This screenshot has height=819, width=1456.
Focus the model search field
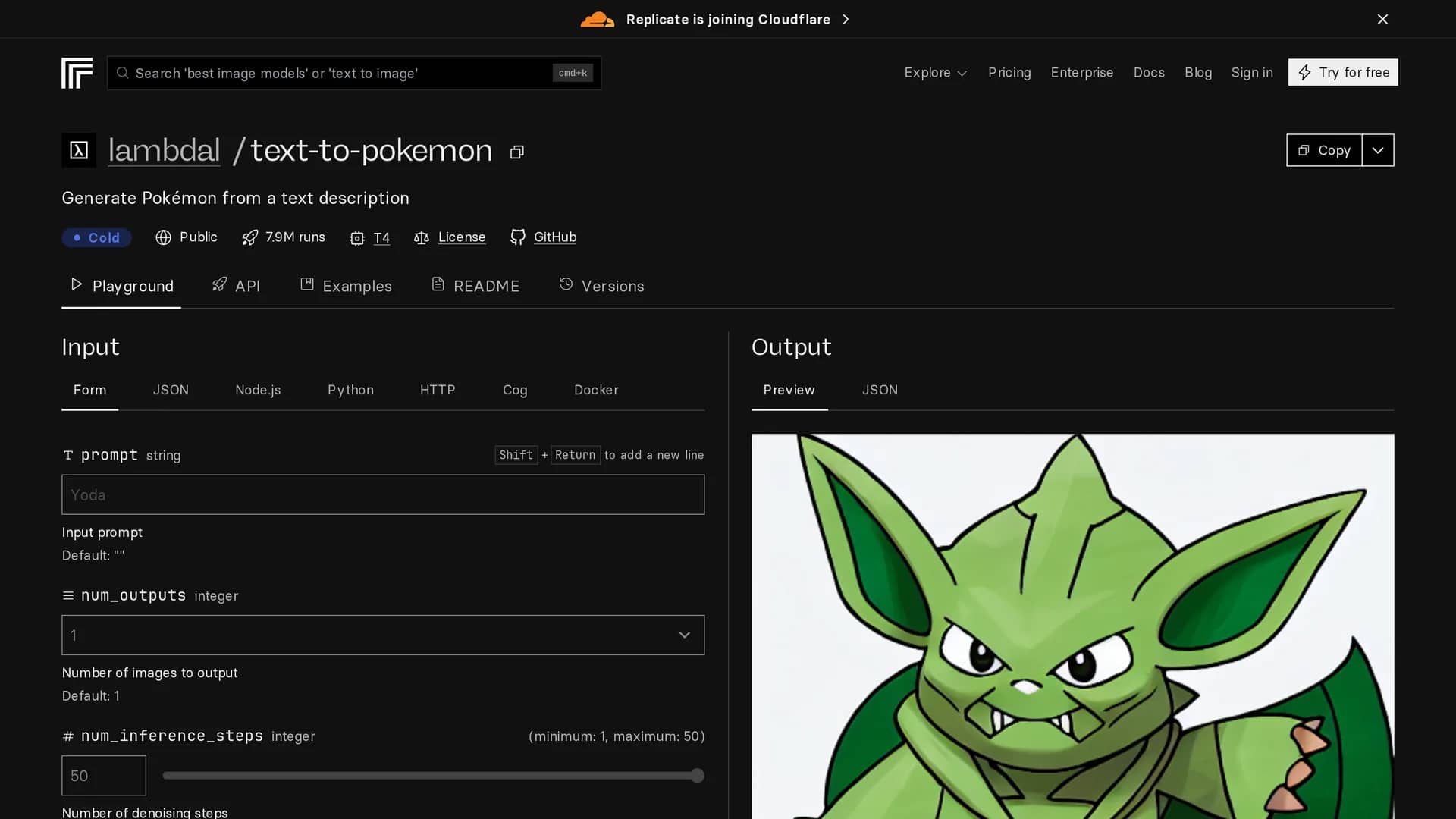click(354, 73)
